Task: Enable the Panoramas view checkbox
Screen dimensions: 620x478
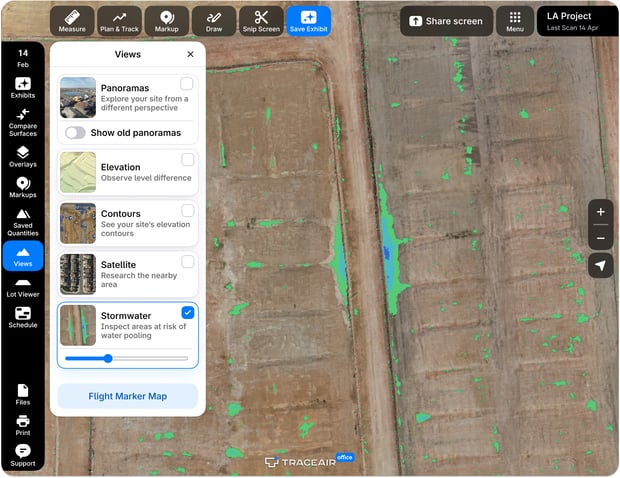Action: [x=187, y=84]
